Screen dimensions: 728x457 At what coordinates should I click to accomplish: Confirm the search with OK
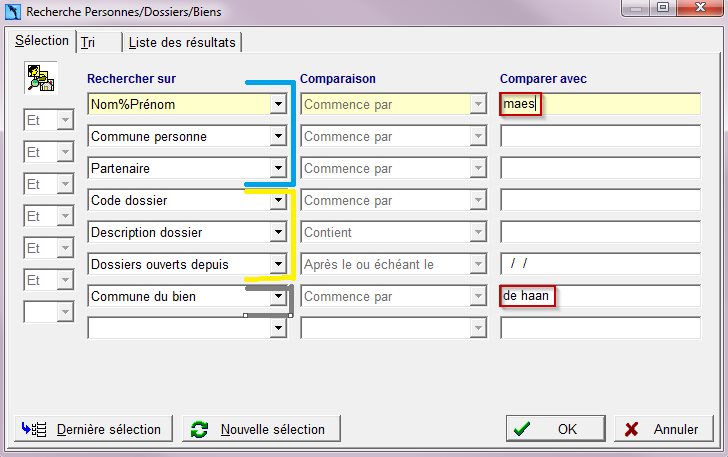click(556, 429)
